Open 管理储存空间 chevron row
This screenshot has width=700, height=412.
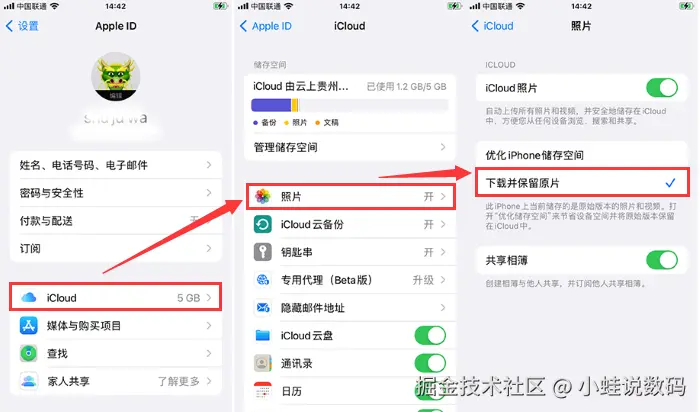pyautogui.click(x=350, y=147)
